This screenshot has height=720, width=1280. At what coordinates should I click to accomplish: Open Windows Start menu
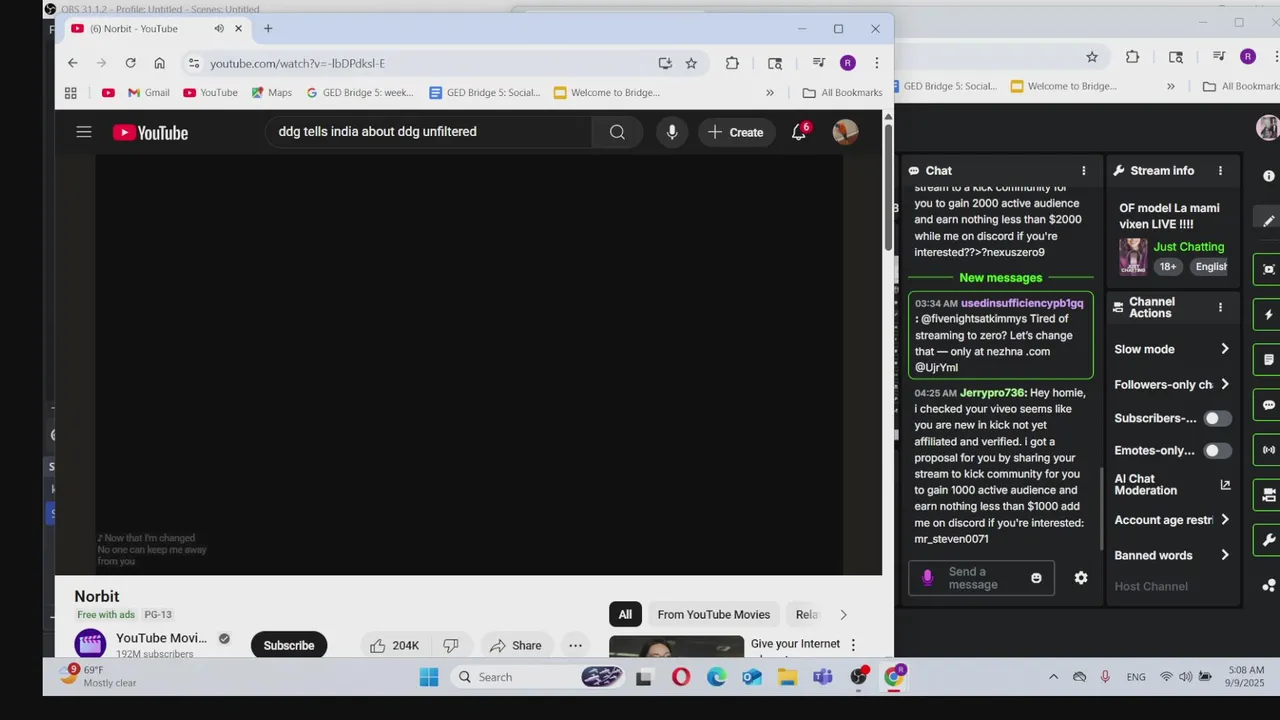click(429, 677)
